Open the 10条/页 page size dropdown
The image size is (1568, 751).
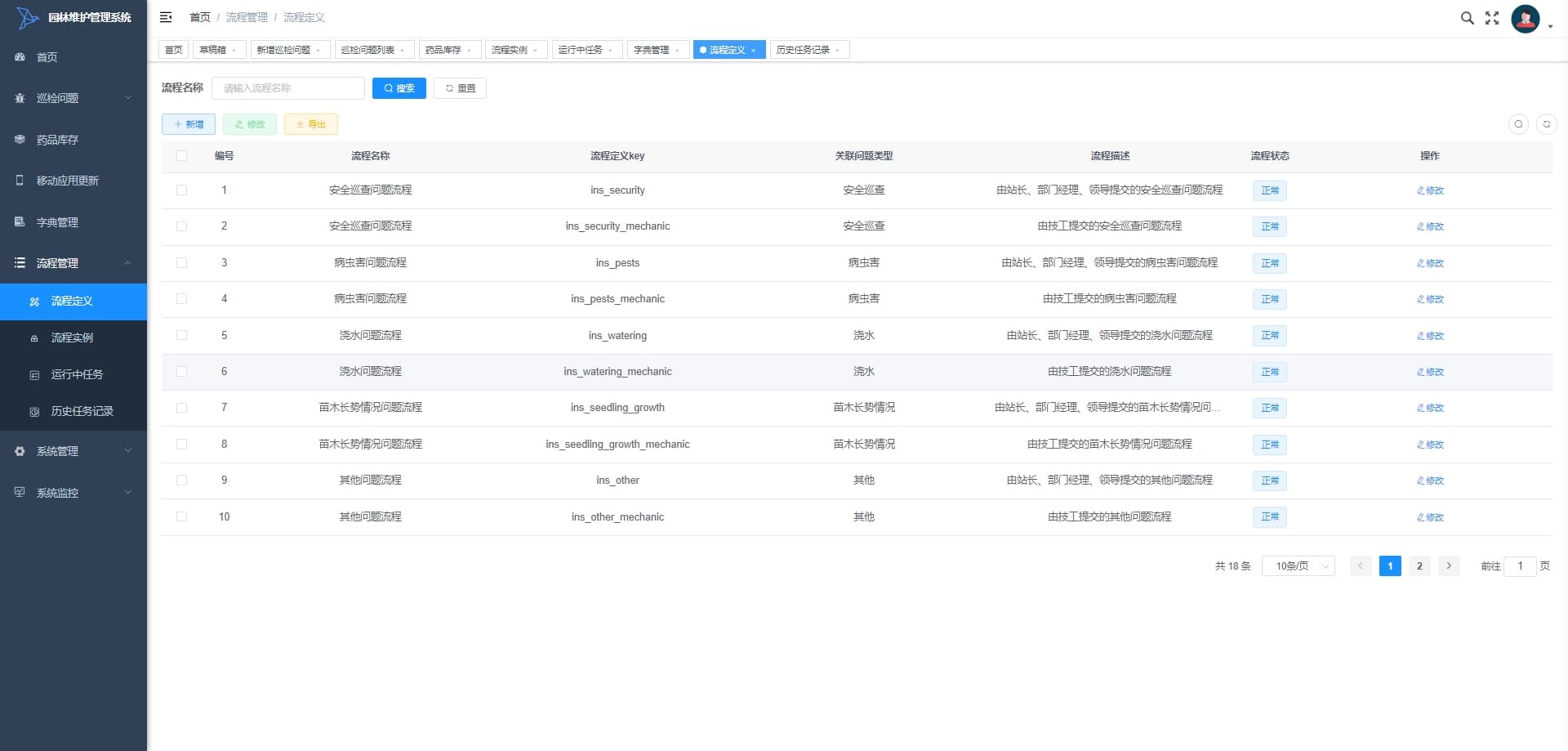1298,566
